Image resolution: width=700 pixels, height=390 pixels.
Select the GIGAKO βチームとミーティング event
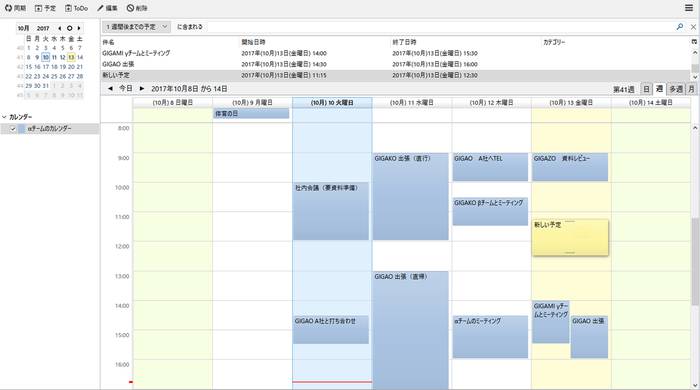tap(490, 212)
